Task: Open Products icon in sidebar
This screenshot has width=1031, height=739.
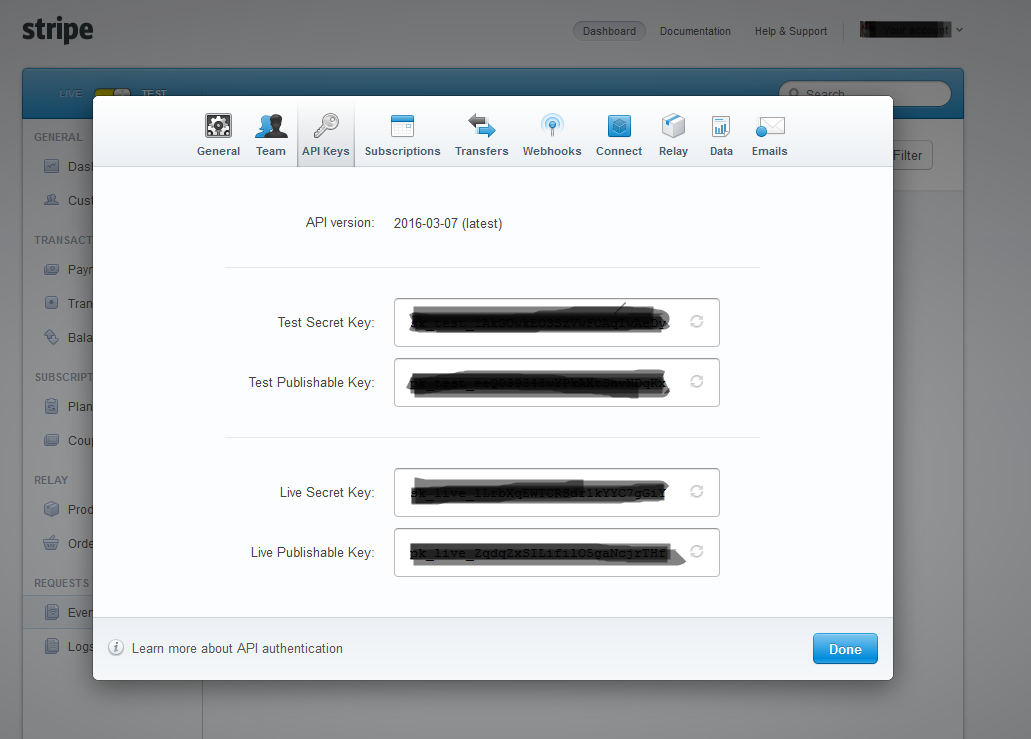Action: (51, 509)
